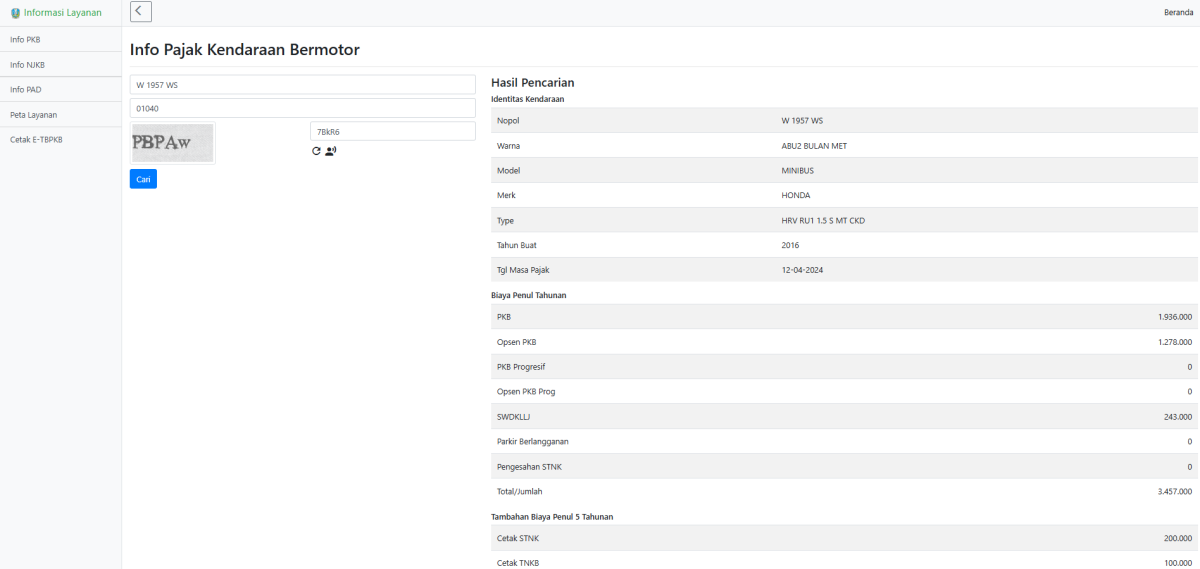Viewport: 1200px width, 569px height.
Task: Click the PBPAw captcha image
Action: pos(173,143)
